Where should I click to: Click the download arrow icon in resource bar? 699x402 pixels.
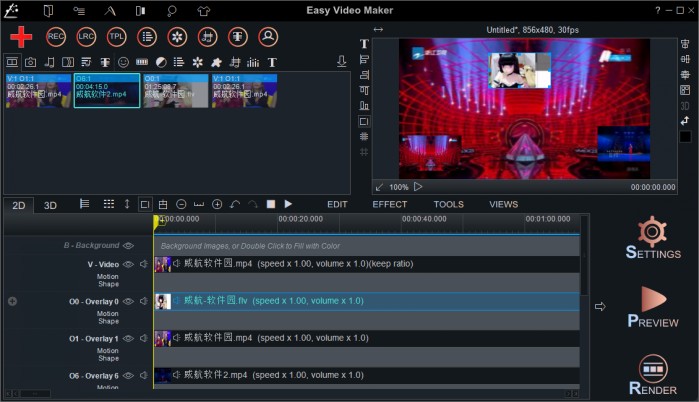[341, 62]
